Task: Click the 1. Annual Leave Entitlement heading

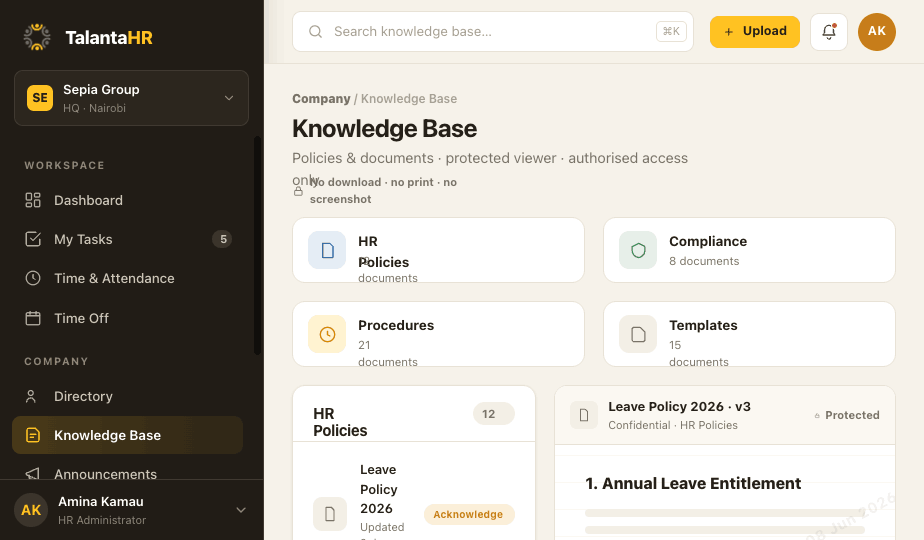Action: [693, 483]
